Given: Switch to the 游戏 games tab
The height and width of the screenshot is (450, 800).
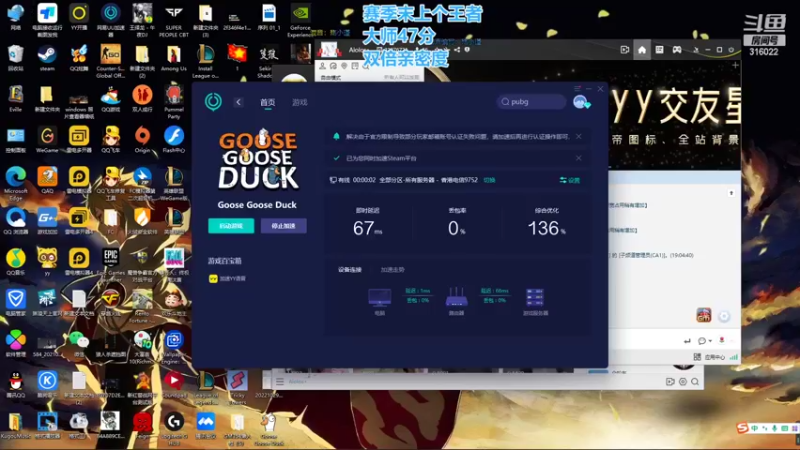Looking at the screenshot, I should (299, 102).
